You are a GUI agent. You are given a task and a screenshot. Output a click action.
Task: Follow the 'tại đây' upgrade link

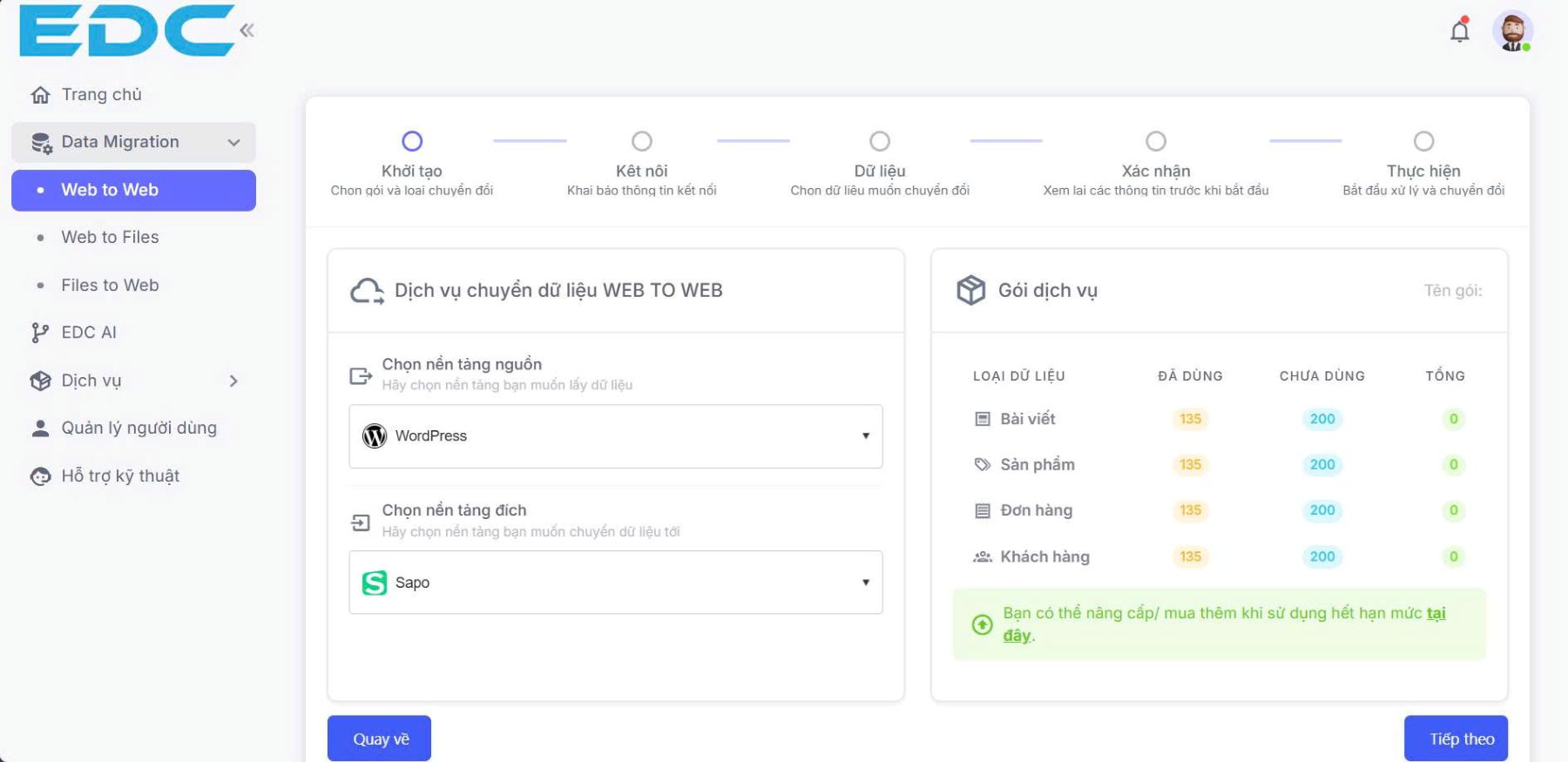1436,613
